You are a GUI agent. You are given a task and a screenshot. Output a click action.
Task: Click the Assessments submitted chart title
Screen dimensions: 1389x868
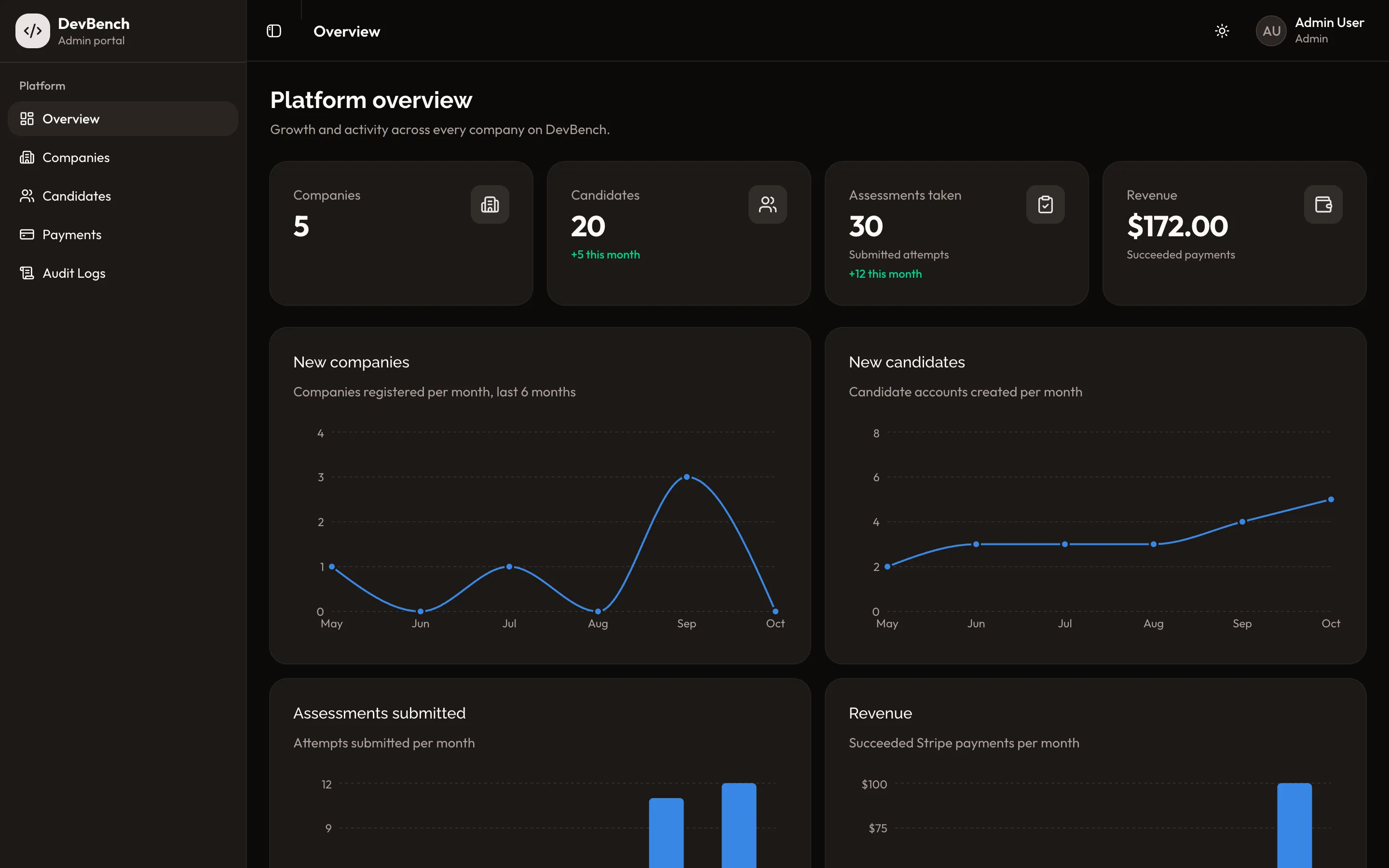pos(380,713)
